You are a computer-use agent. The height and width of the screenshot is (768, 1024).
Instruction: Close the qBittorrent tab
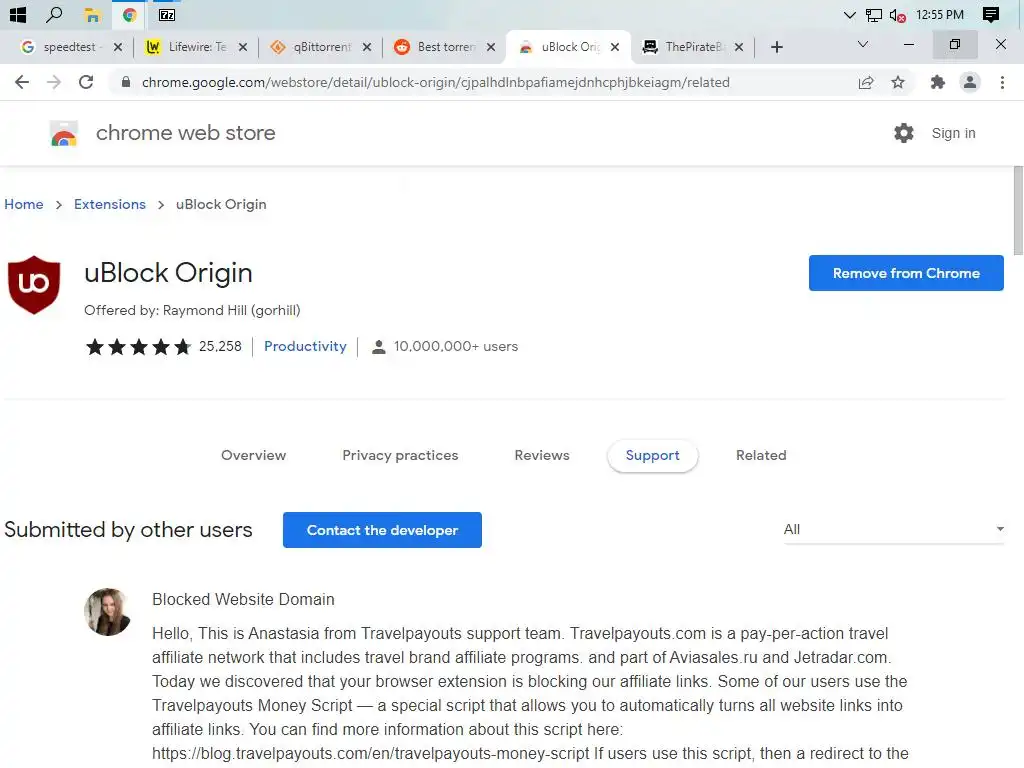point(367,47)
